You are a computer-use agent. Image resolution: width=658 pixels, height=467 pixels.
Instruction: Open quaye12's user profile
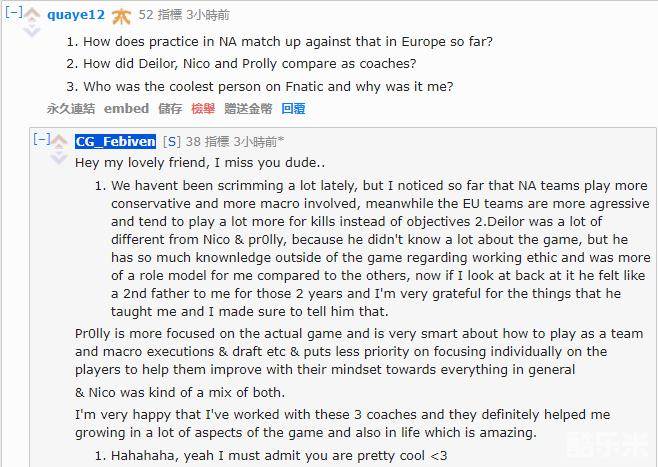(x=75, y=15)
